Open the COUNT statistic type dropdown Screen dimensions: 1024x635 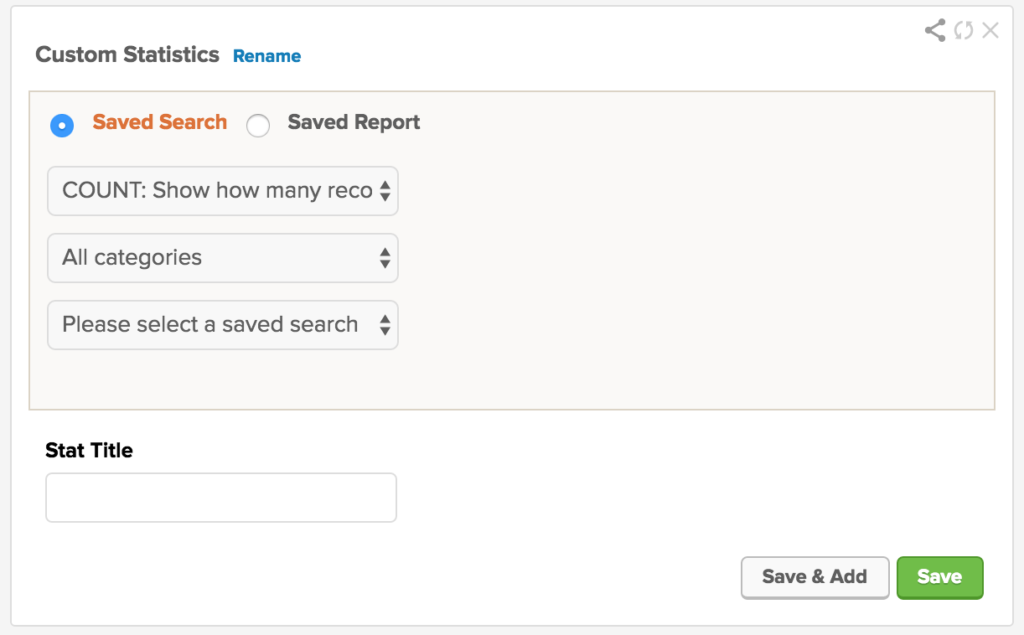(x=223, y=191)
